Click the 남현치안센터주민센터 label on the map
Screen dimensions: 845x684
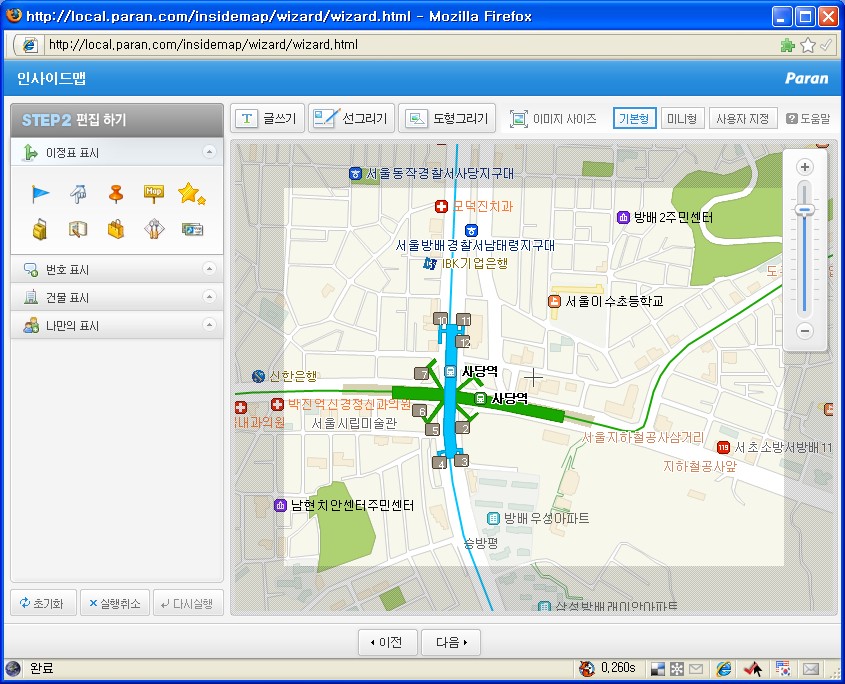[x=352, y=506]
